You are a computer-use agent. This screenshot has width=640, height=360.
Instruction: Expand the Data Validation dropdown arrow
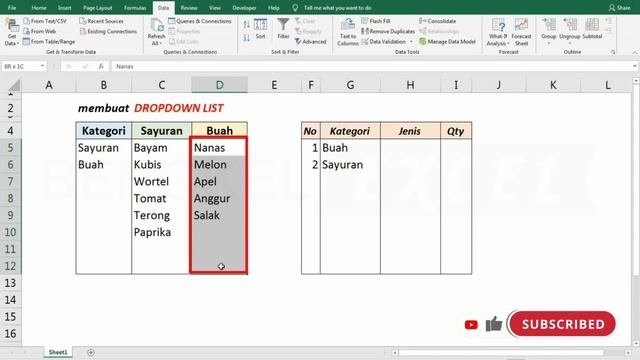[411, 42]
